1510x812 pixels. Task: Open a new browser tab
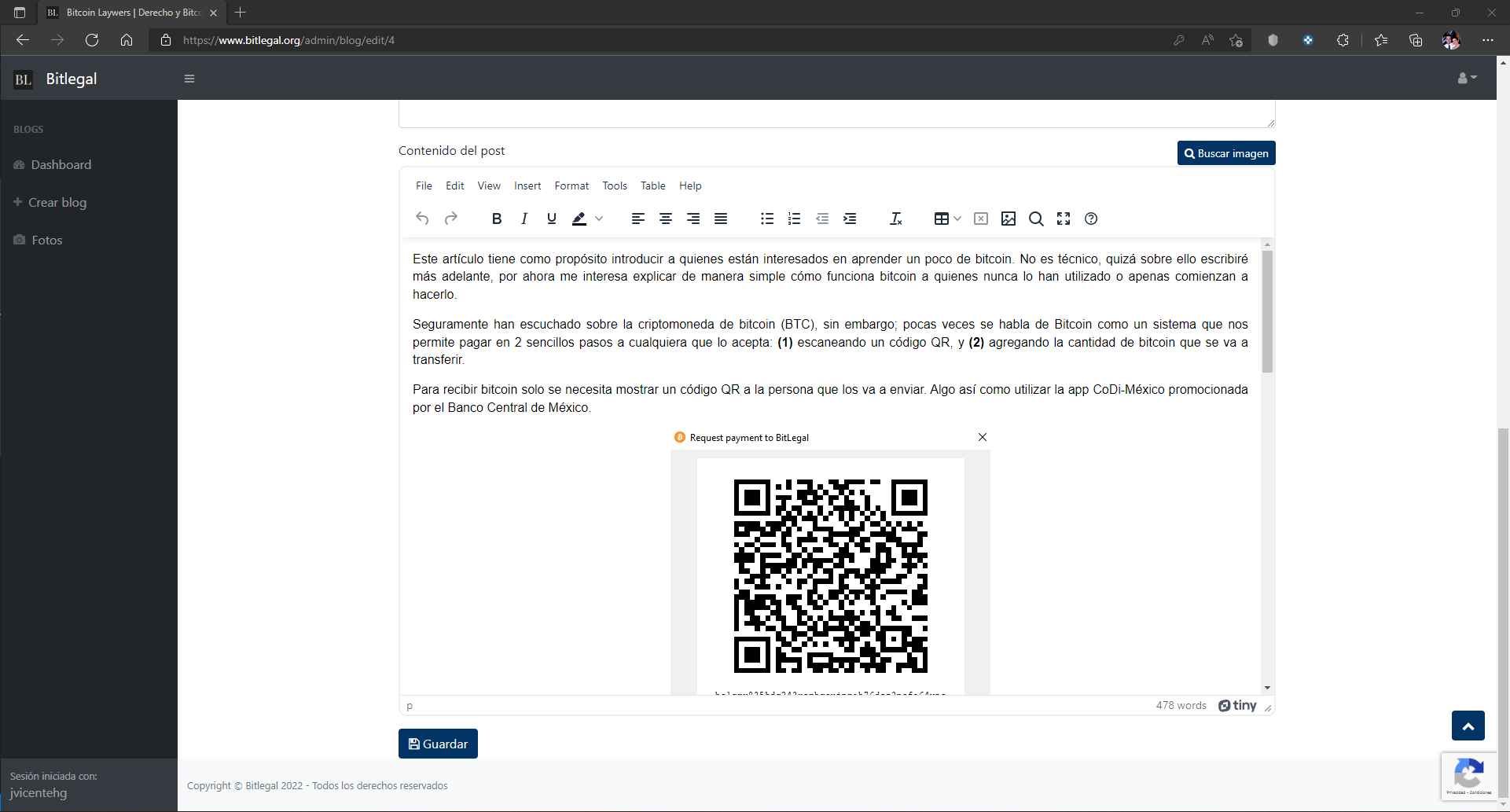(x=241, y=13)
